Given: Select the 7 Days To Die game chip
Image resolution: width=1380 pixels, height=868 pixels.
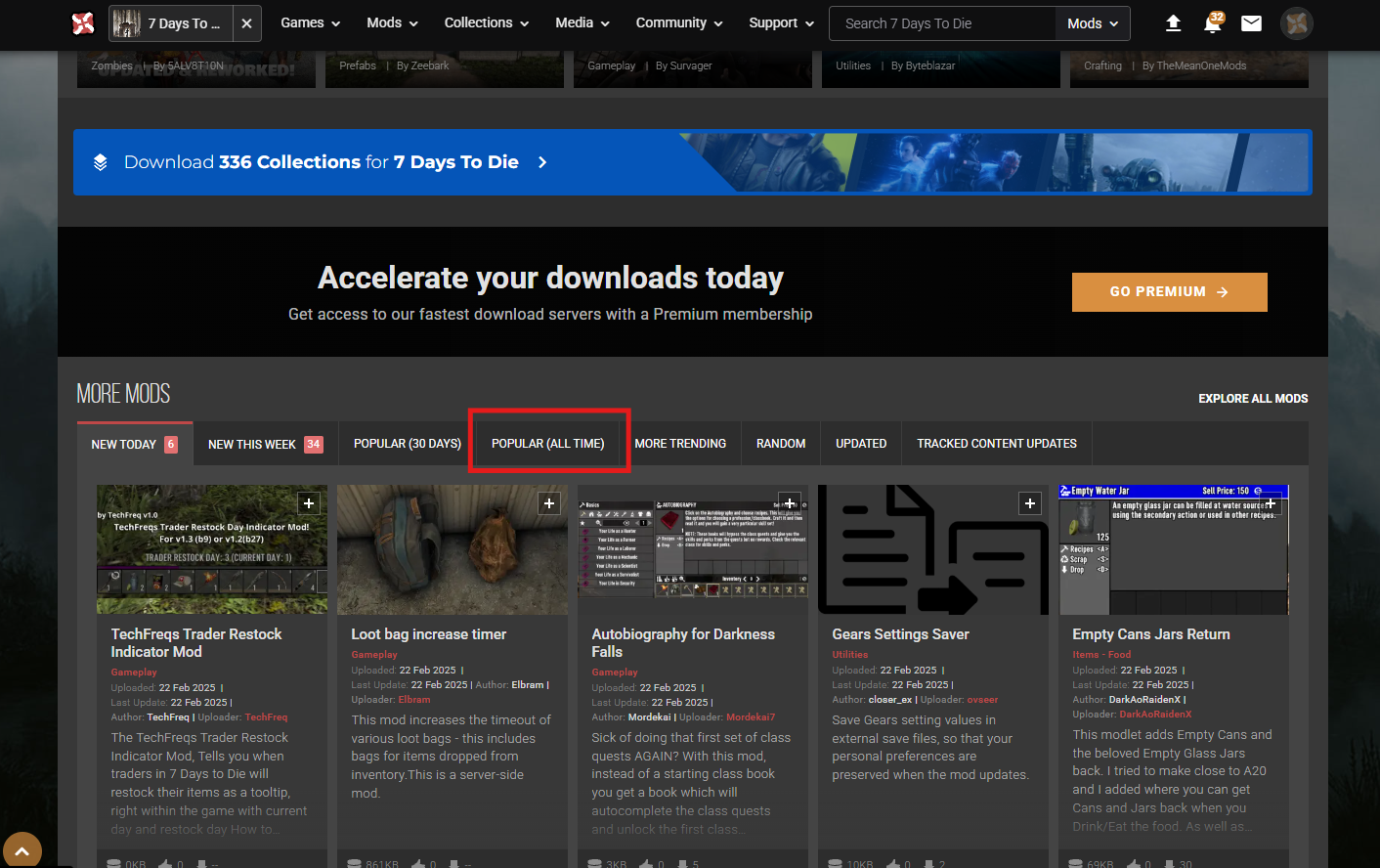Looking at the screenshot, I should point(171,23).
